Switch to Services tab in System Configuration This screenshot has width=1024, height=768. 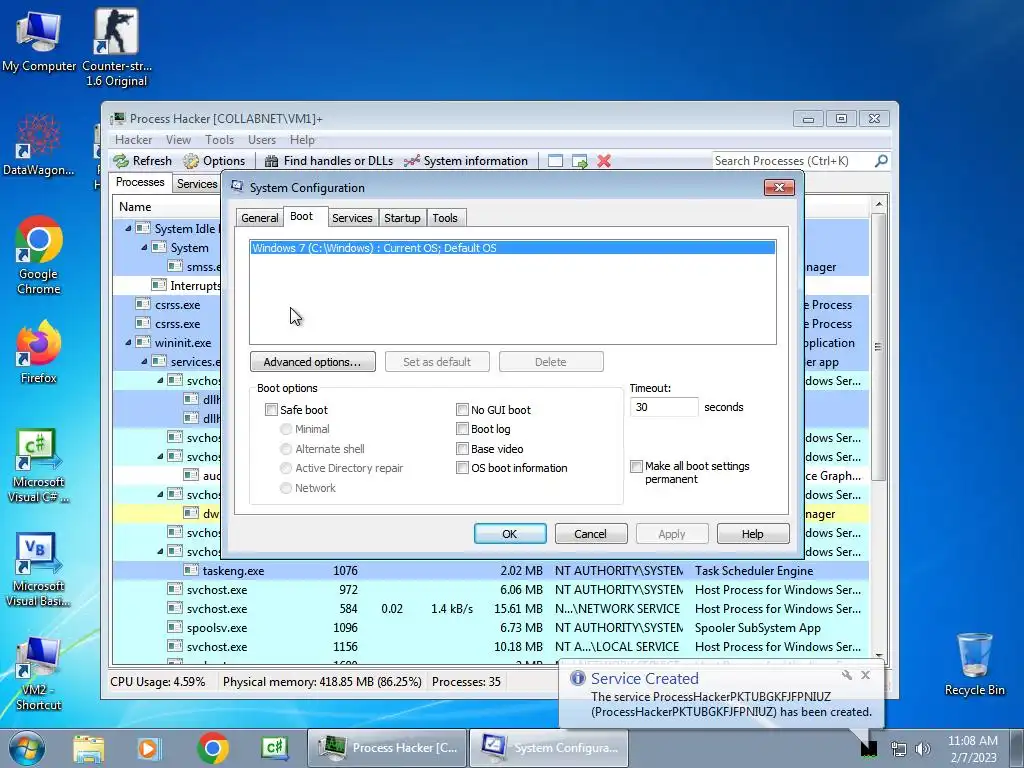point(352,218)
